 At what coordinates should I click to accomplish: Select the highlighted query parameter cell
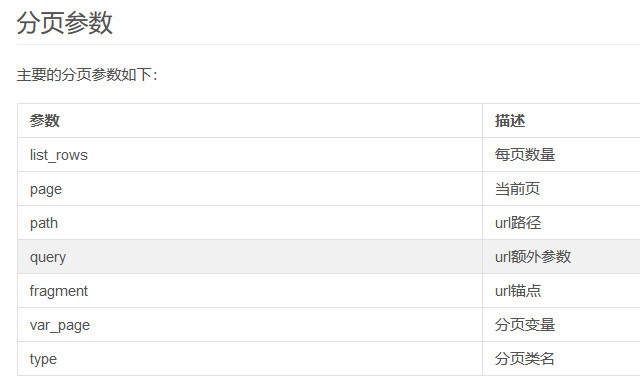point(250,257)
